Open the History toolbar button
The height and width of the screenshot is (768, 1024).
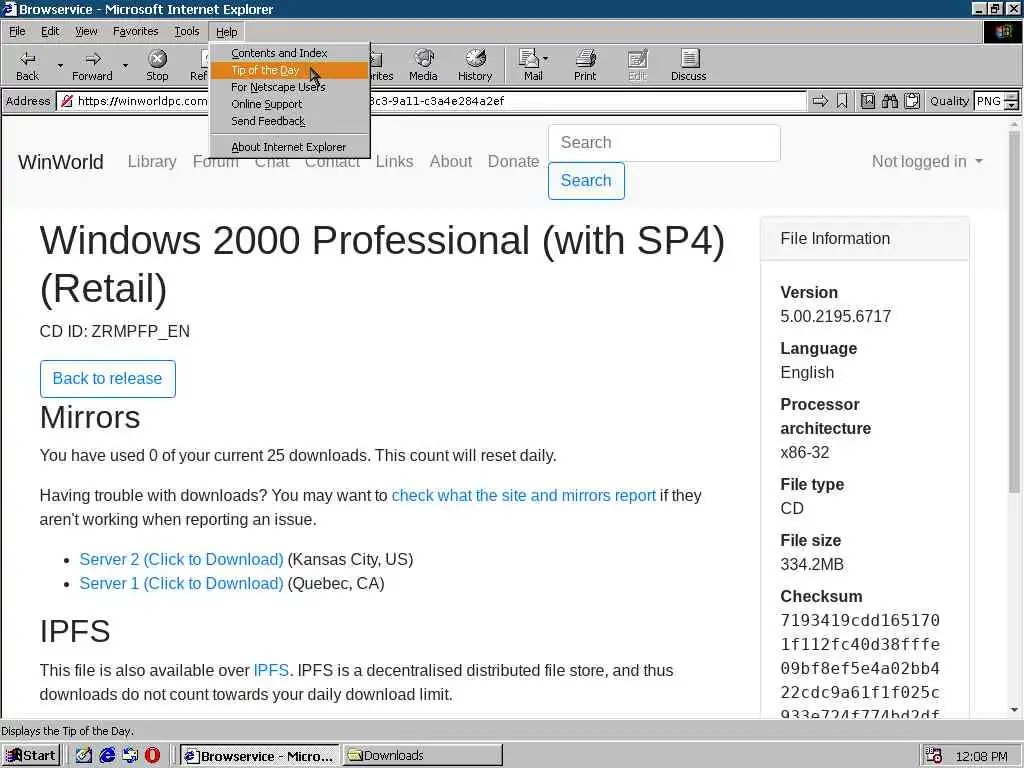(475, 65)
